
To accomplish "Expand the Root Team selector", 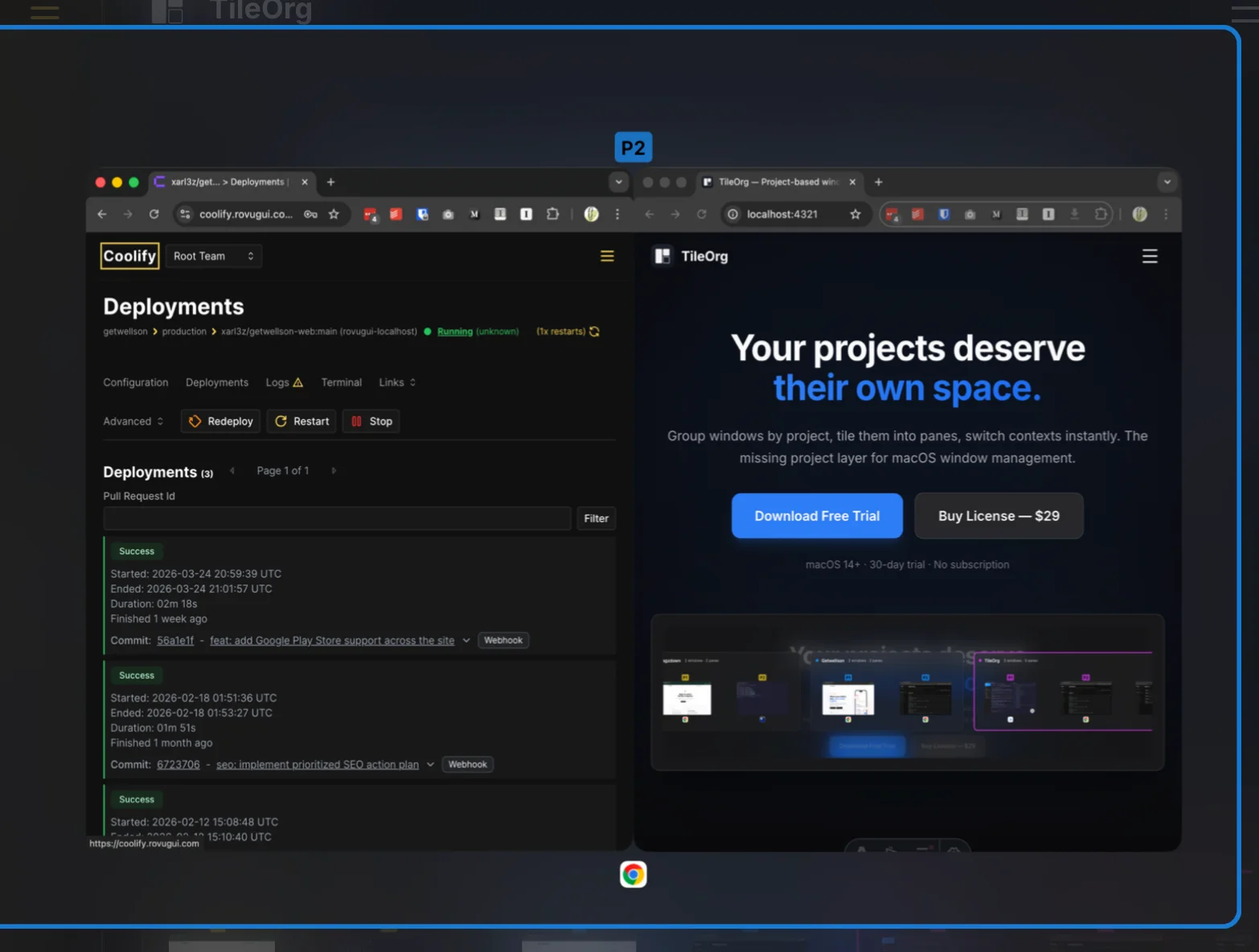I will point(213,256).
